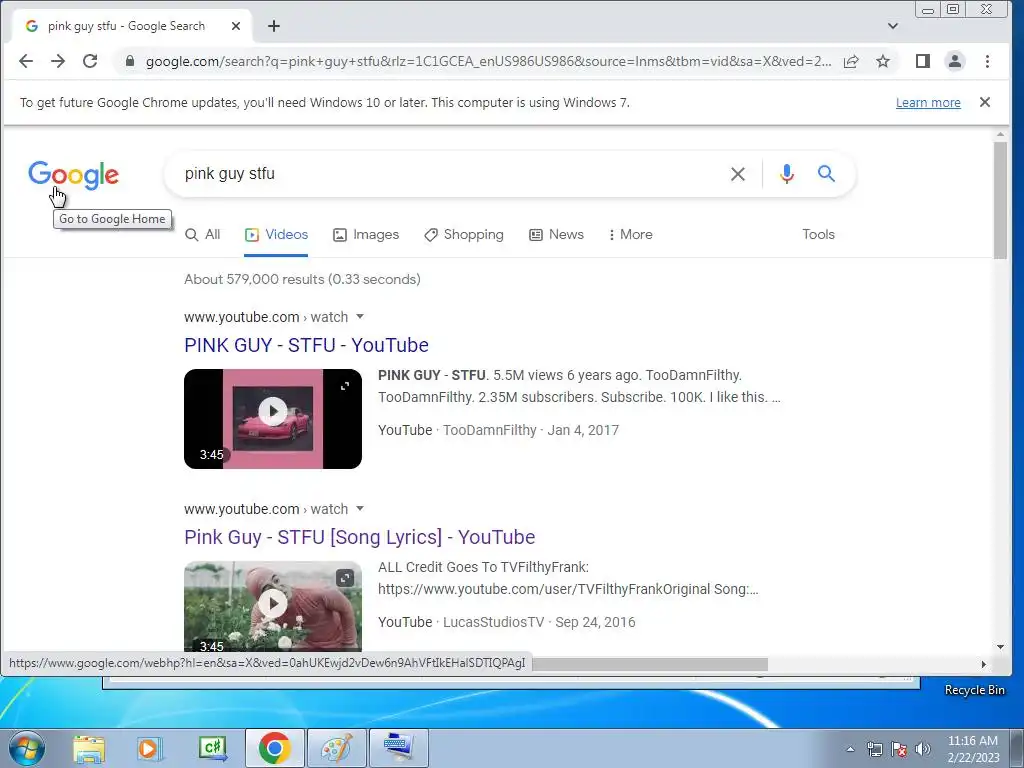Open network icon in system tray

pos(874,749)
